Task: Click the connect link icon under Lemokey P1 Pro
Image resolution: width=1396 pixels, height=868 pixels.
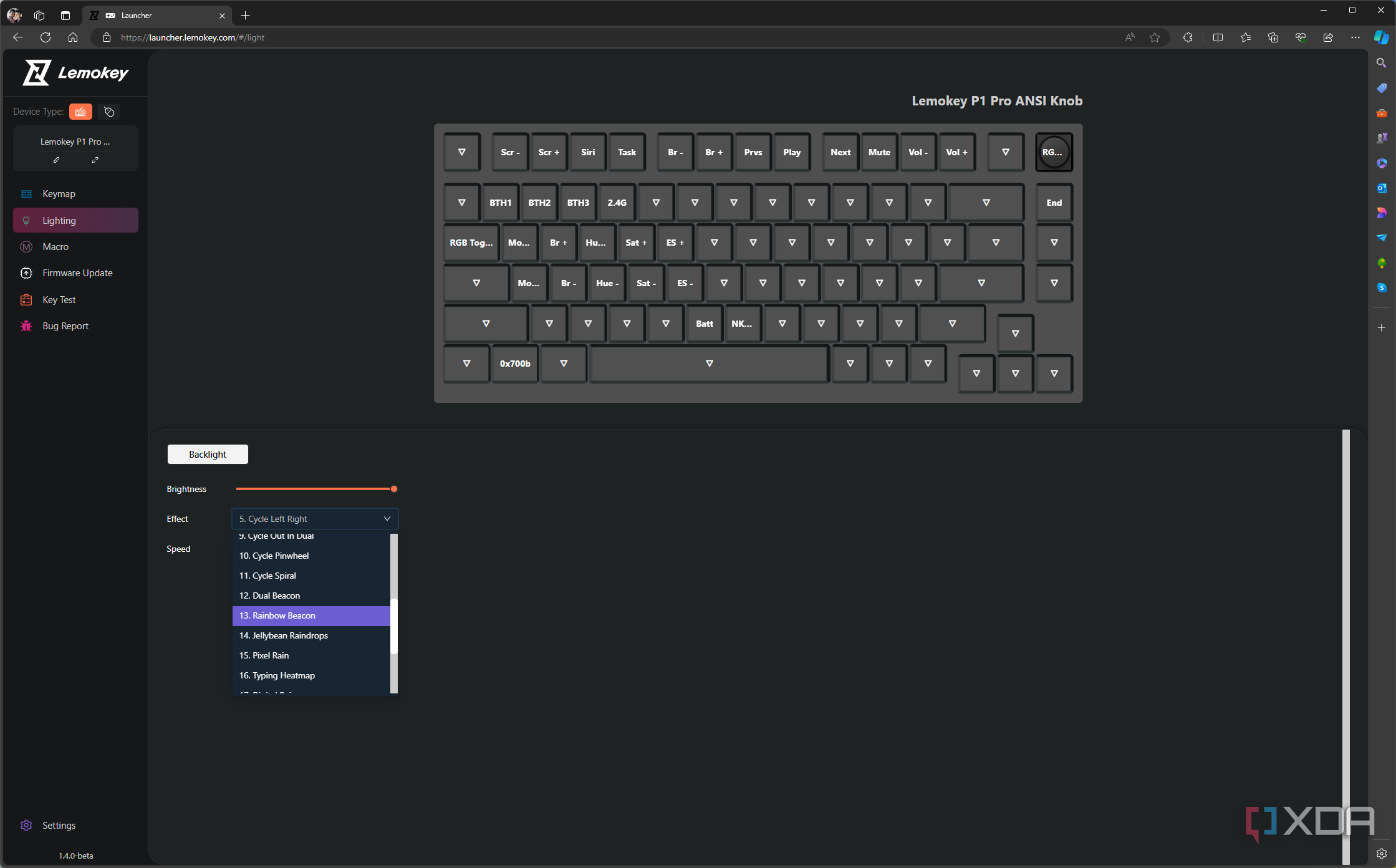Action: (x=56, y=160)
